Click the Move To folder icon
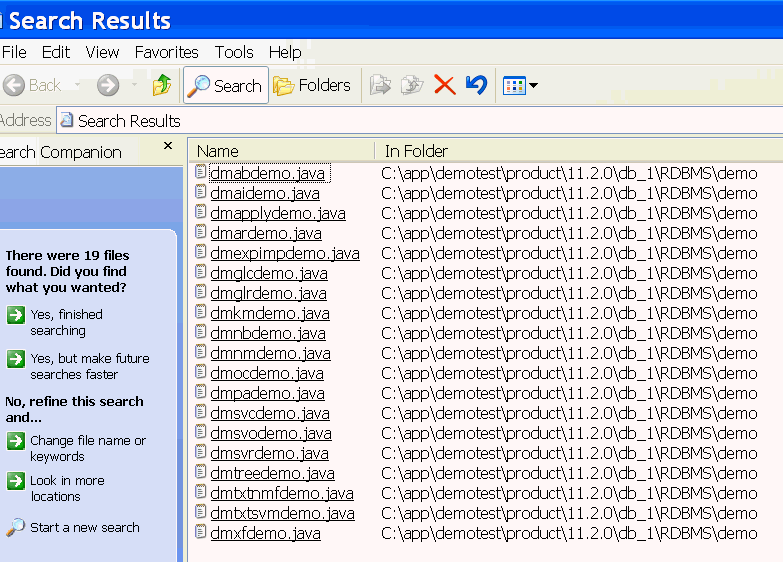 [380, 86]
